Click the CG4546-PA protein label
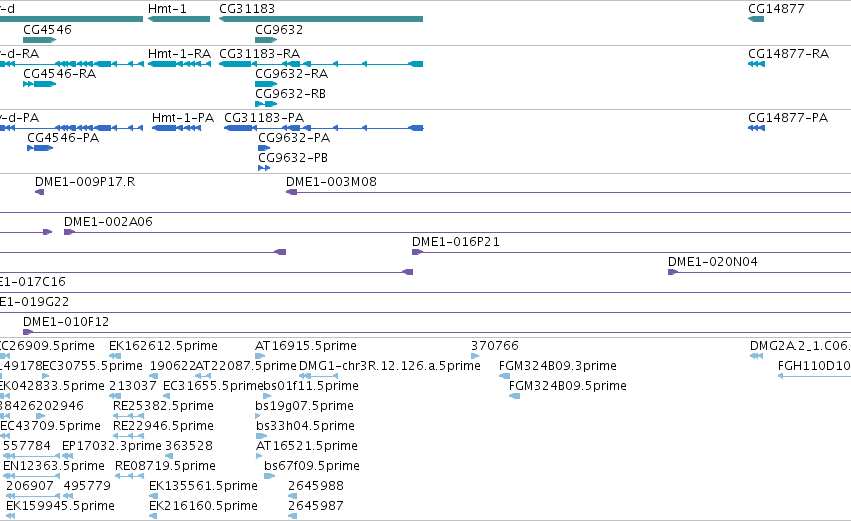This screenshot has height=521, width=851. tap(63, 138)
